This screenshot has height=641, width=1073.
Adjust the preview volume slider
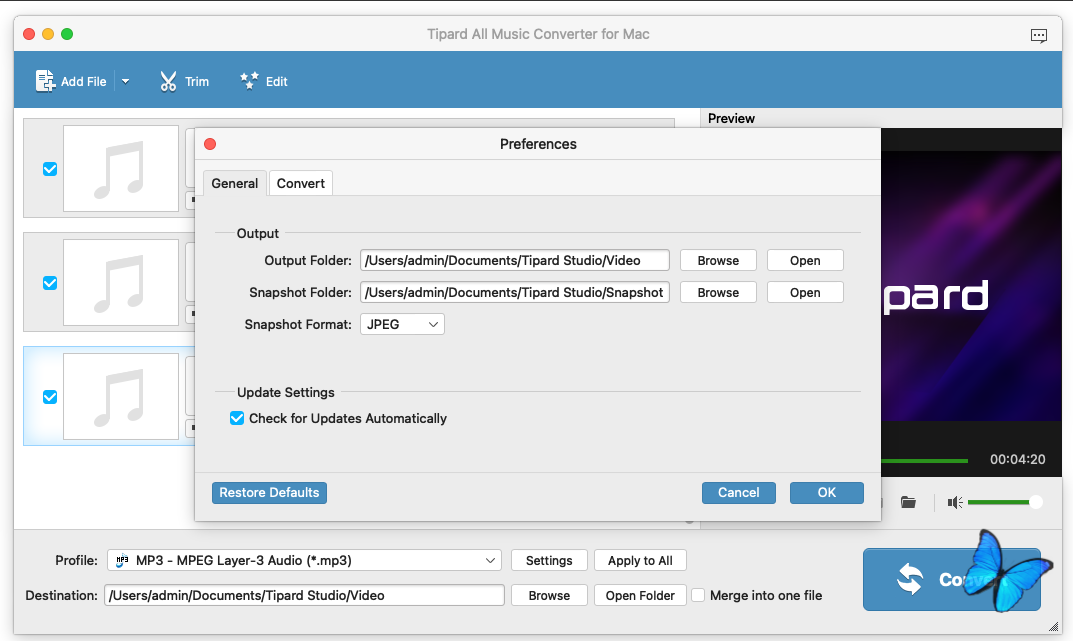pyautogui.click(x=1005, y=503)
